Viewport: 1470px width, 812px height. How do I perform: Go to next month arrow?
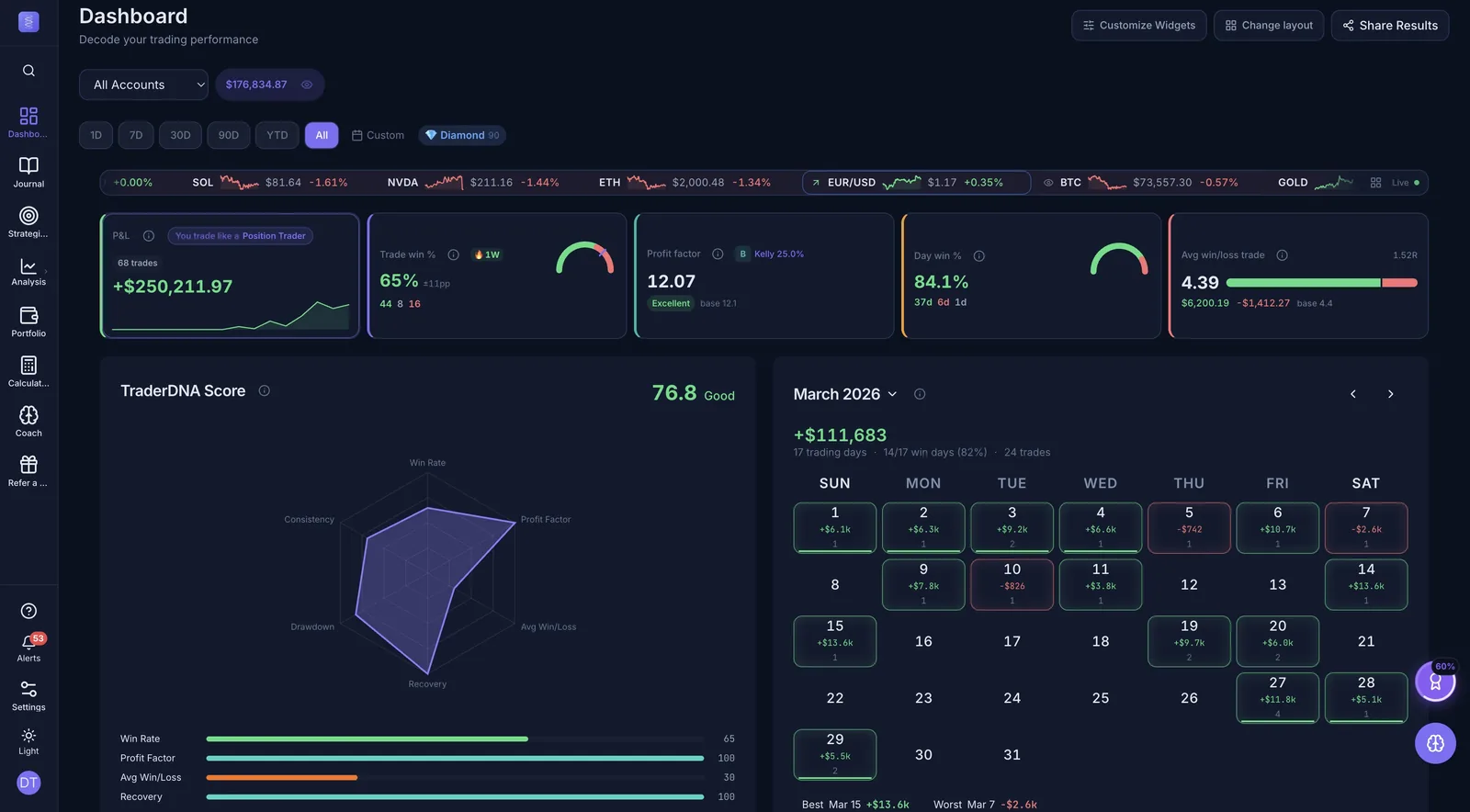click(x=1390, y=394)
